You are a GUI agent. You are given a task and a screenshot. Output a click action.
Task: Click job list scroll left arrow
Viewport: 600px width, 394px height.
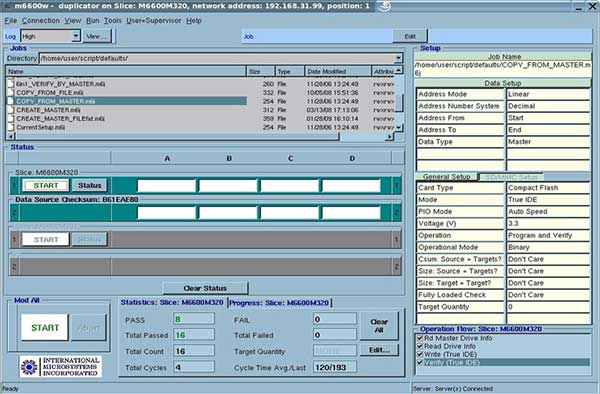point(10,136)
